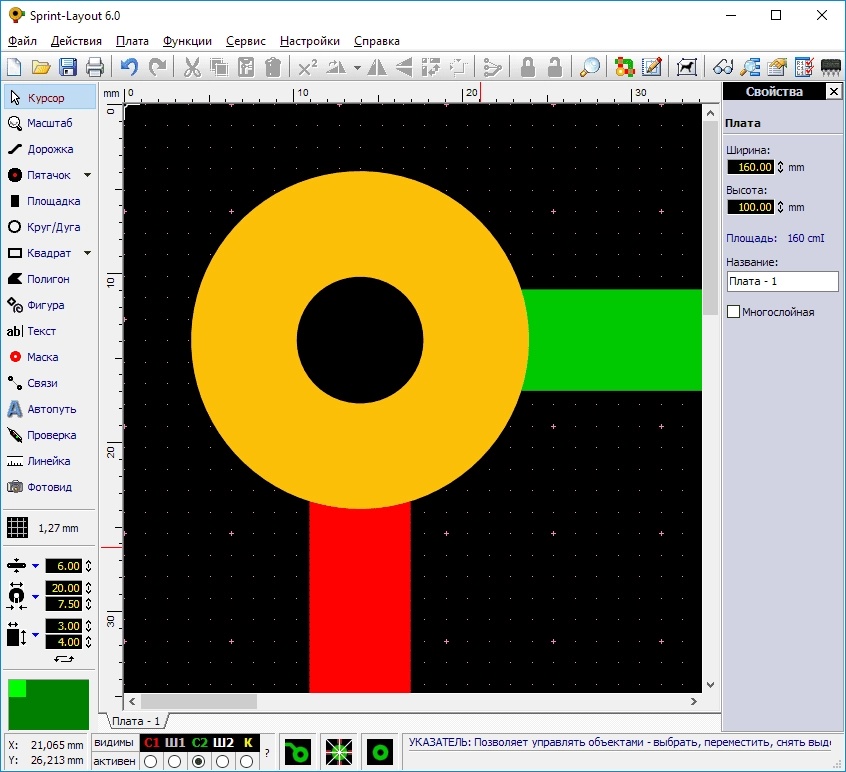
Task: Open the Справка menu
Action: point(377,41)
